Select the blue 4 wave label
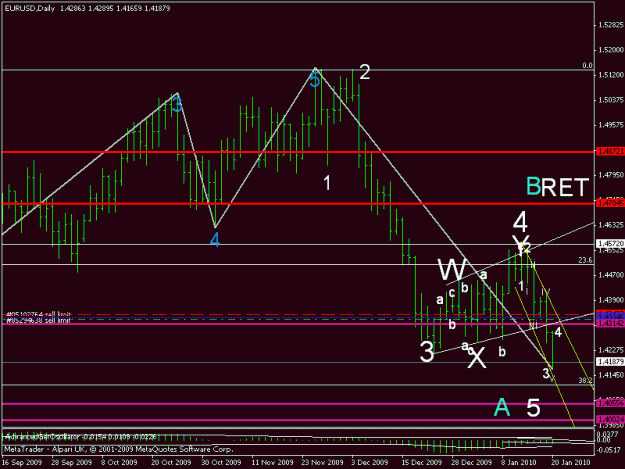Viewport: 625px width, 469px height. (x=214, y=240)
